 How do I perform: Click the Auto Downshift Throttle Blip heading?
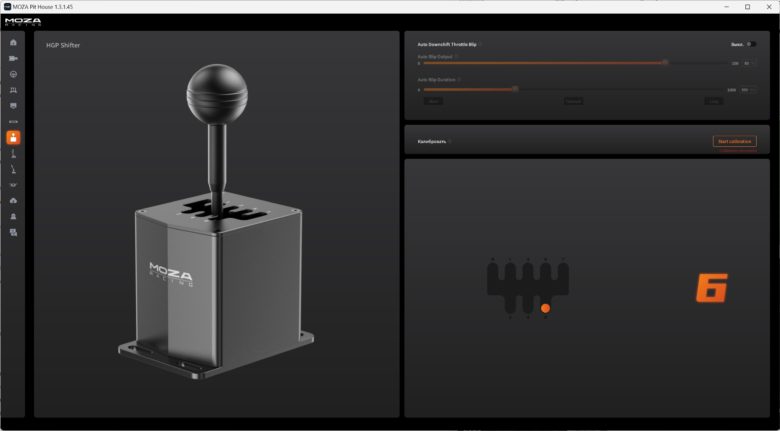pos(447,44)
